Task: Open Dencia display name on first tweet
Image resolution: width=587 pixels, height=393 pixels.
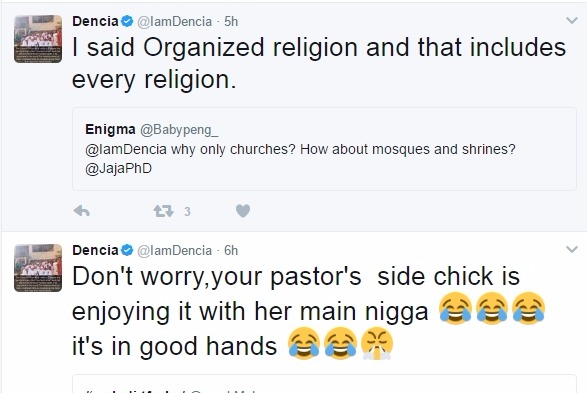Action: (x=95, y=21)
